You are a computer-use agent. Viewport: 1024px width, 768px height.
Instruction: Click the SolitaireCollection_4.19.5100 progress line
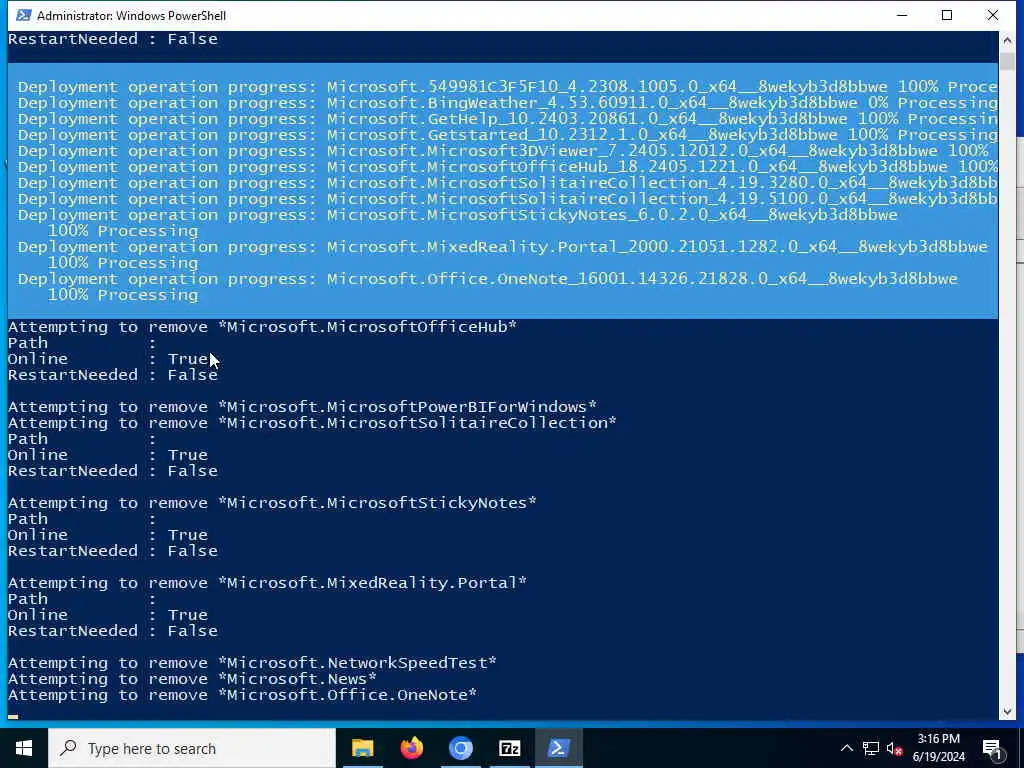pyautogui.click(x=507, y=199)
